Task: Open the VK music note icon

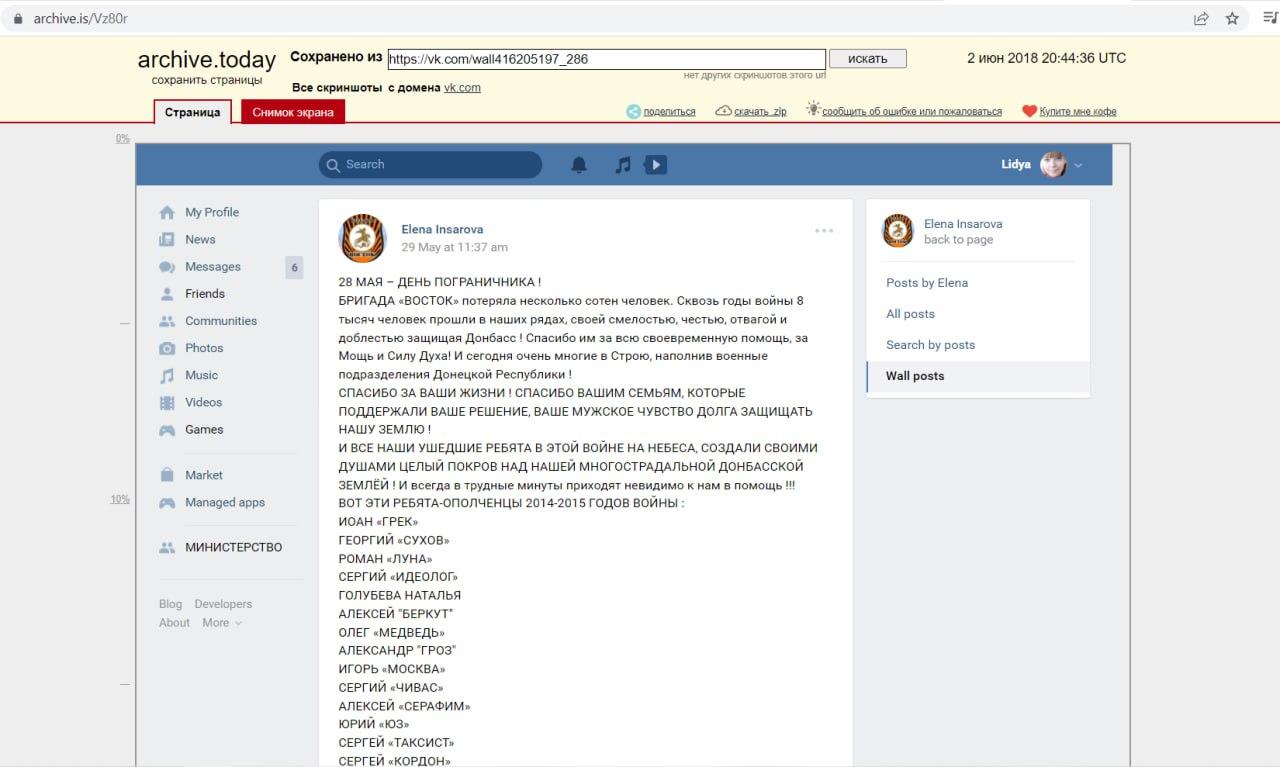Action: (622, 165)
